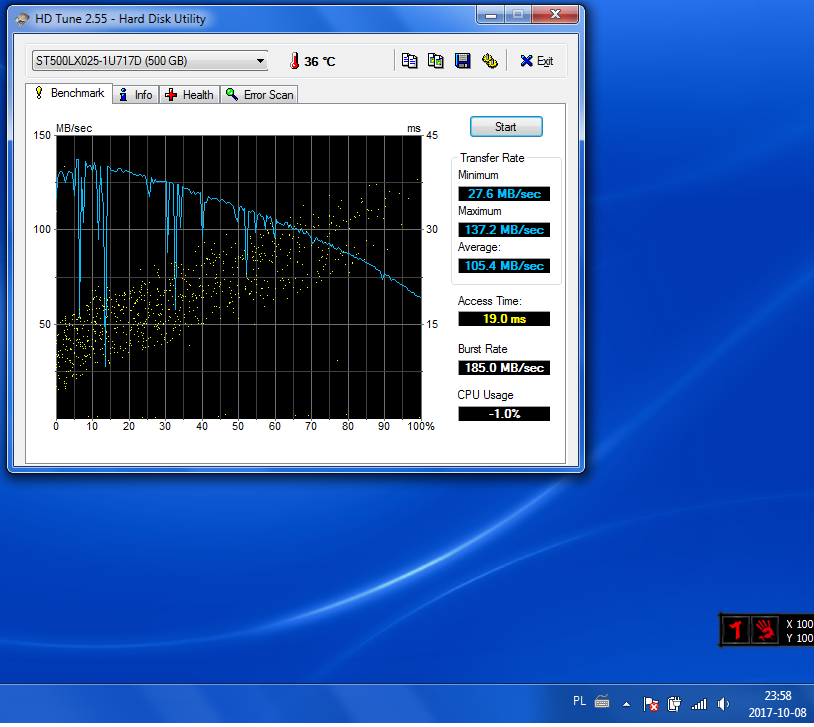Image resolution: width=814 pixels, height=727 pixels.
Task: Click the red hand icon on desktop widget
Action: (x=765, y=630)
